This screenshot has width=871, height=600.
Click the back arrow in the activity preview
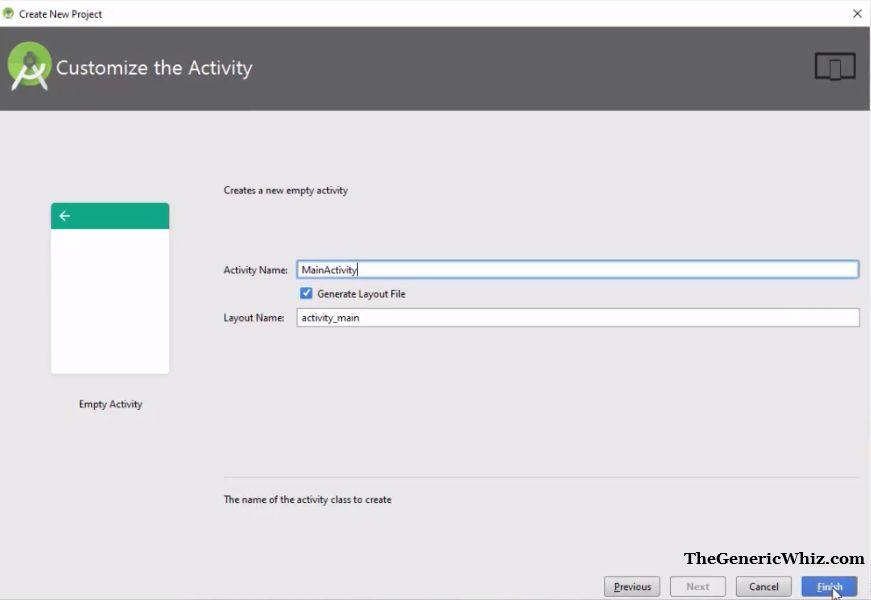click(x=64, y=216)
